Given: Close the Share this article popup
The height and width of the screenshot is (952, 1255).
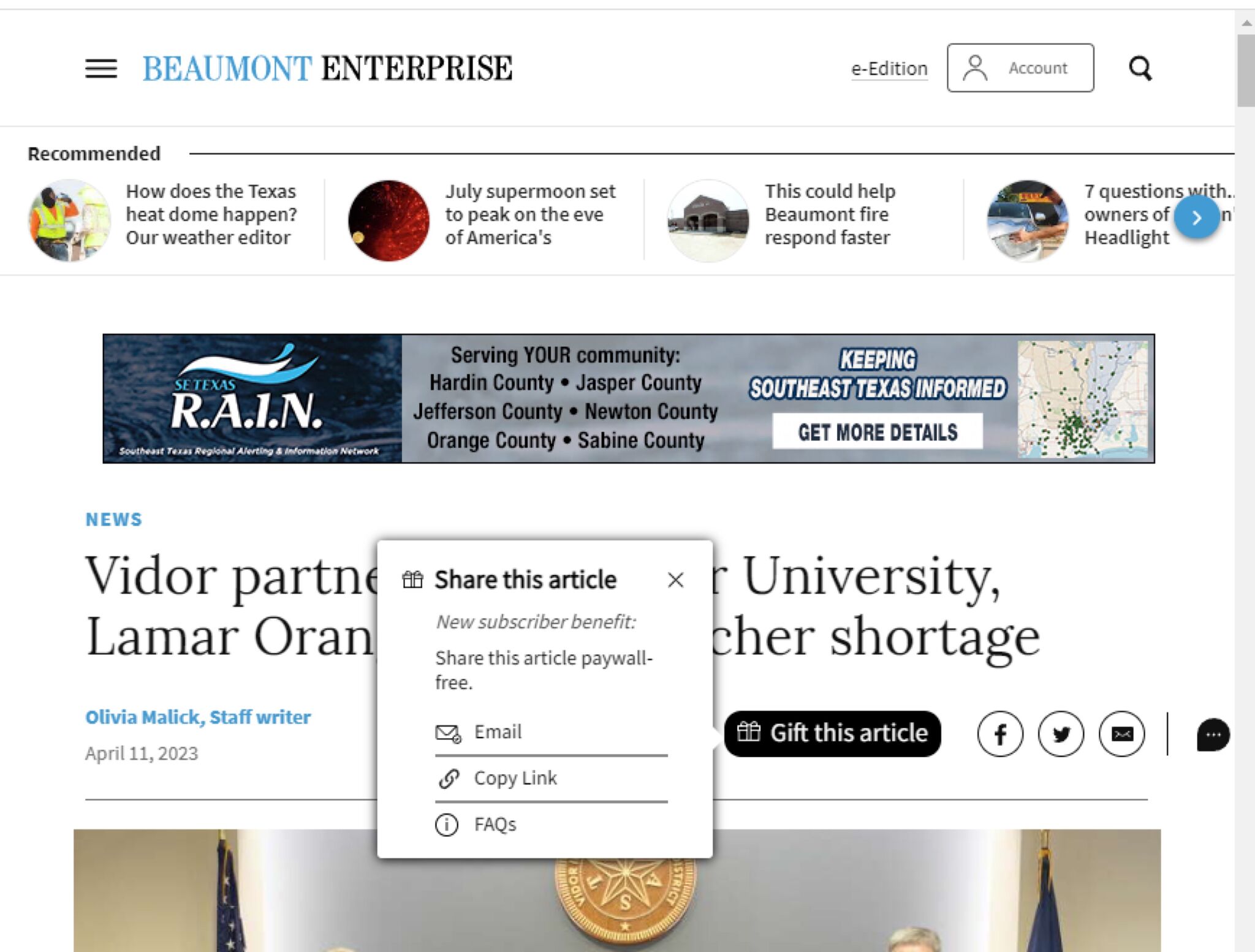Looking at the screenshot, I should (x=676, y=580).
